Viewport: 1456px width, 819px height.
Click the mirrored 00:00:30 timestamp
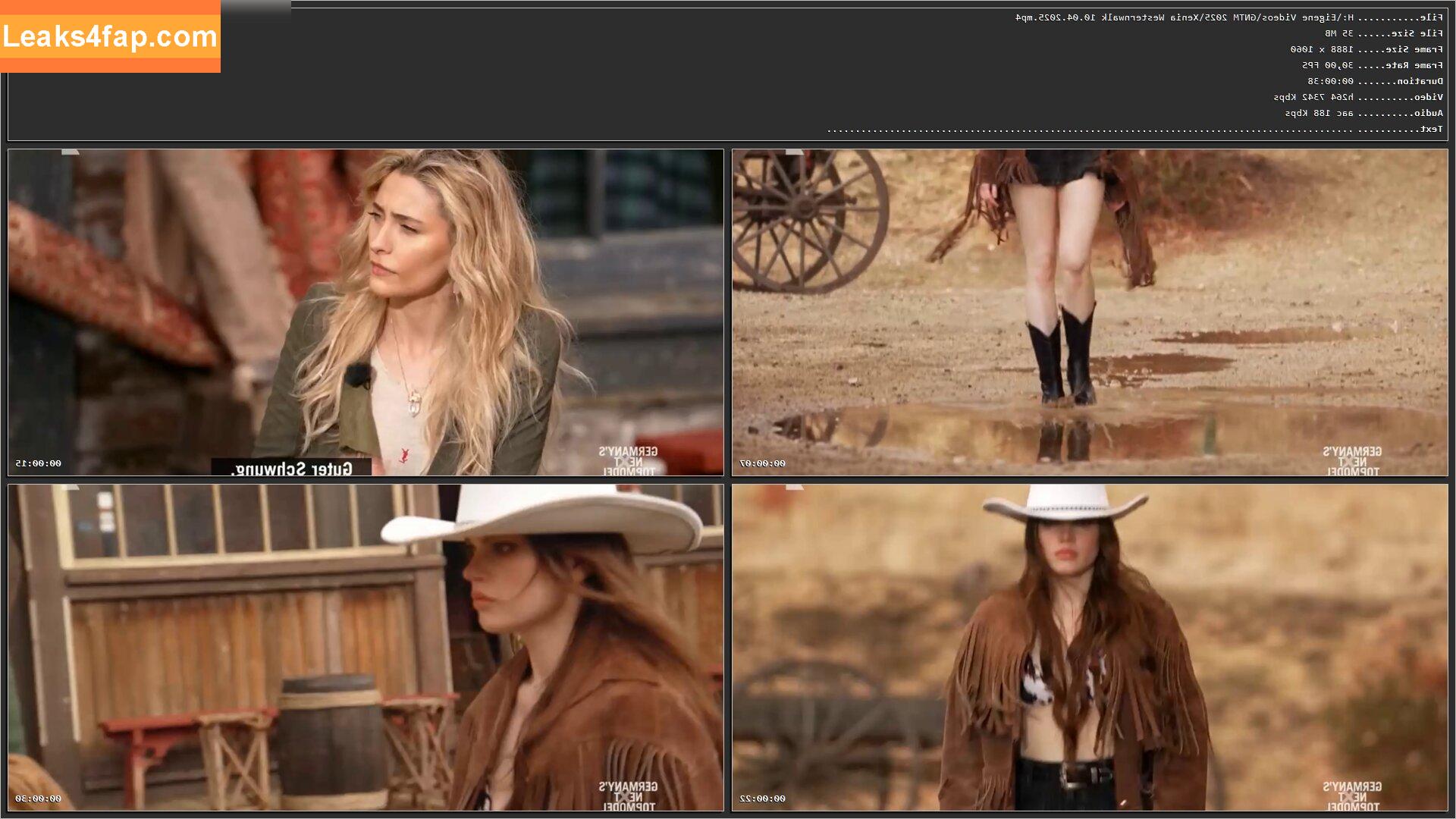coord(39,799)
